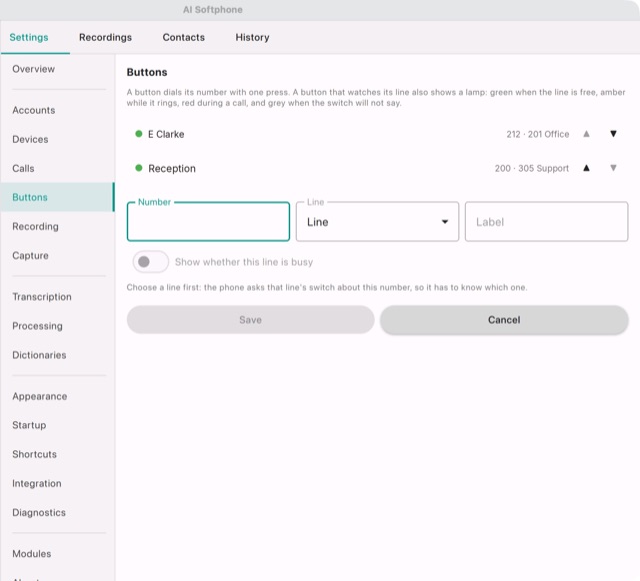
Task: Click into the Label field
Action: [x=546, y=222]
